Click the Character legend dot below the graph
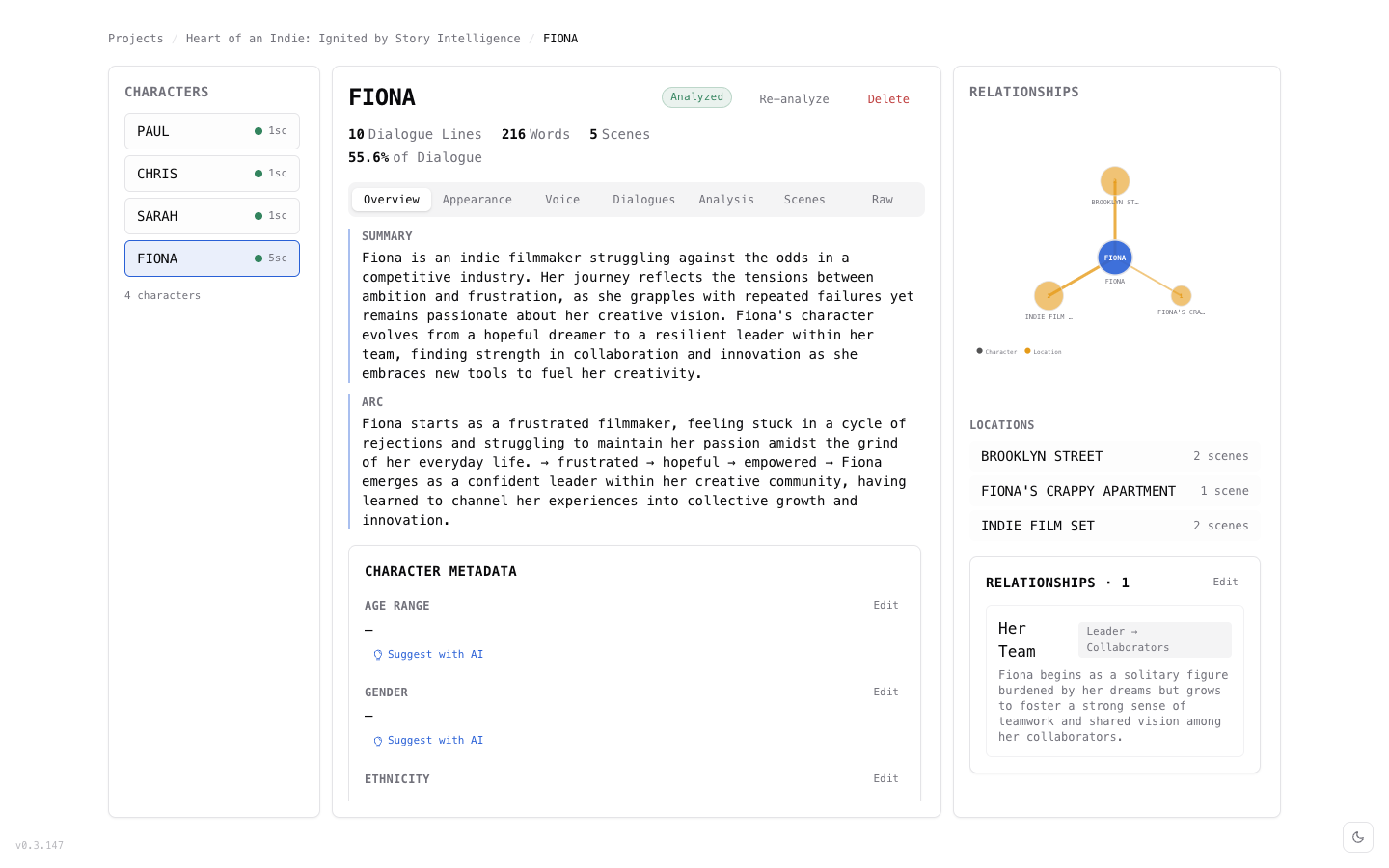This screenshot has width=1389, height=868. click(x=978, y=351)
